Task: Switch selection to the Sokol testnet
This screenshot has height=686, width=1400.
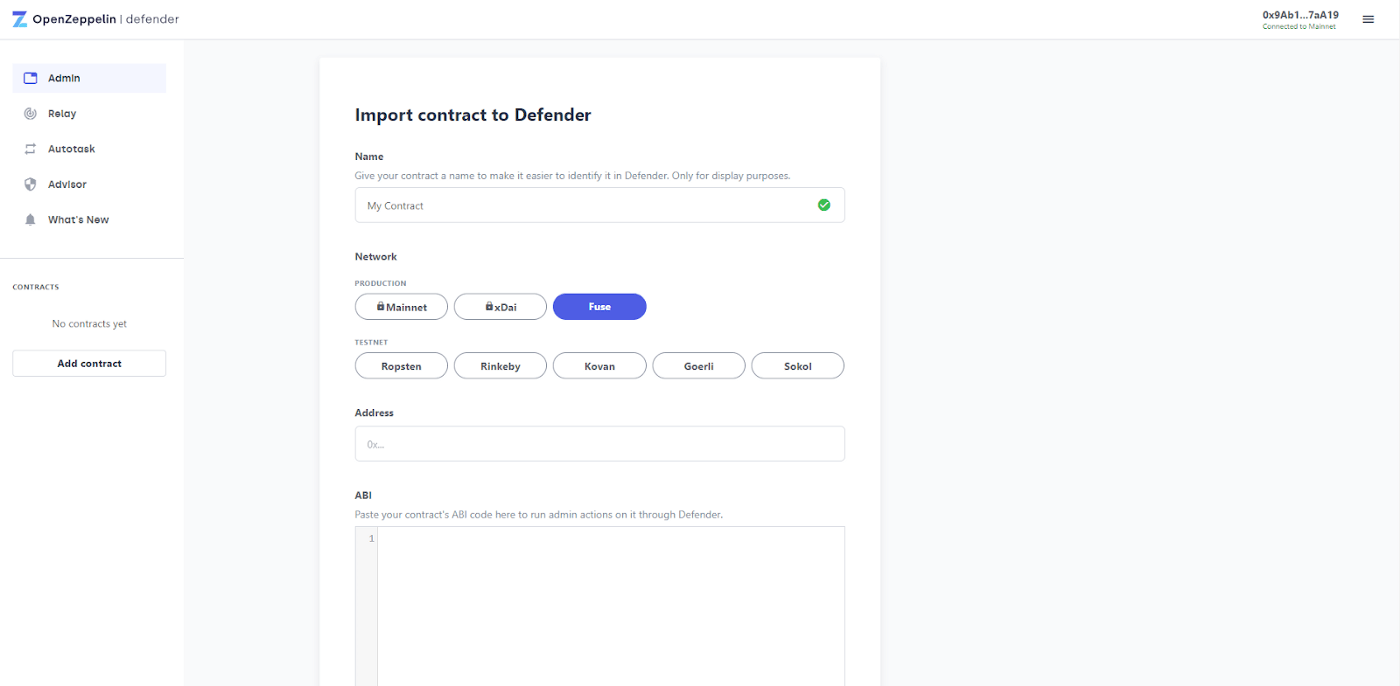Action: (x=797, y=365)
